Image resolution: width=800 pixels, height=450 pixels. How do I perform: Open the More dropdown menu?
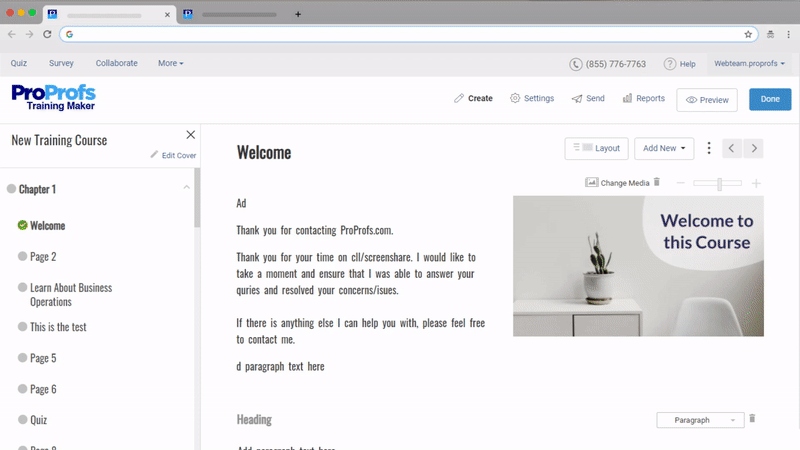pyautogui.click(x=170, y=63)
